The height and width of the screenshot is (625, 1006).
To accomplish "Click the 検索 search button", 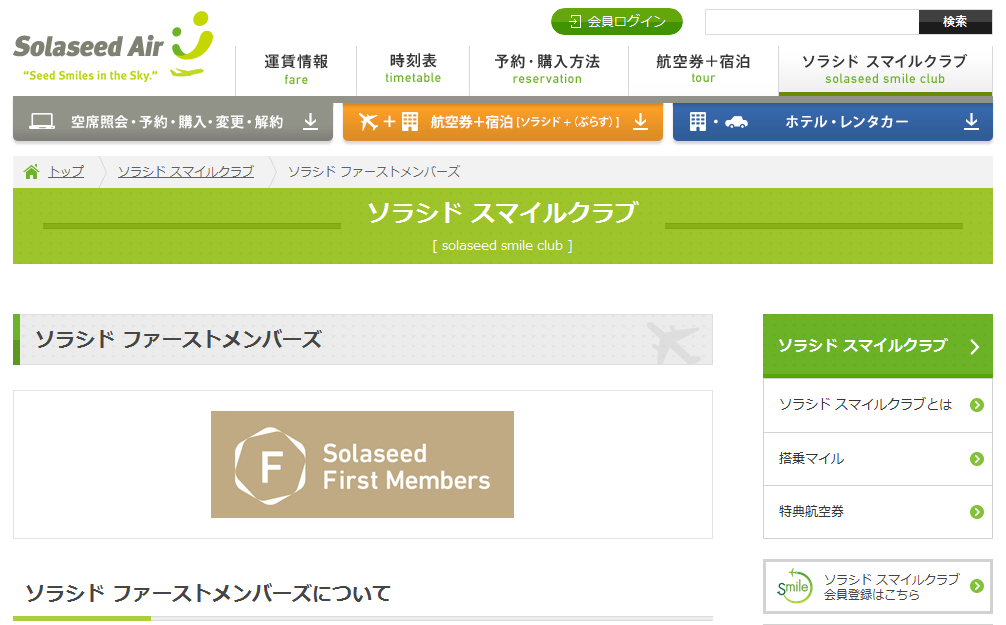I will pyautogui.click(x=955, y=22).
